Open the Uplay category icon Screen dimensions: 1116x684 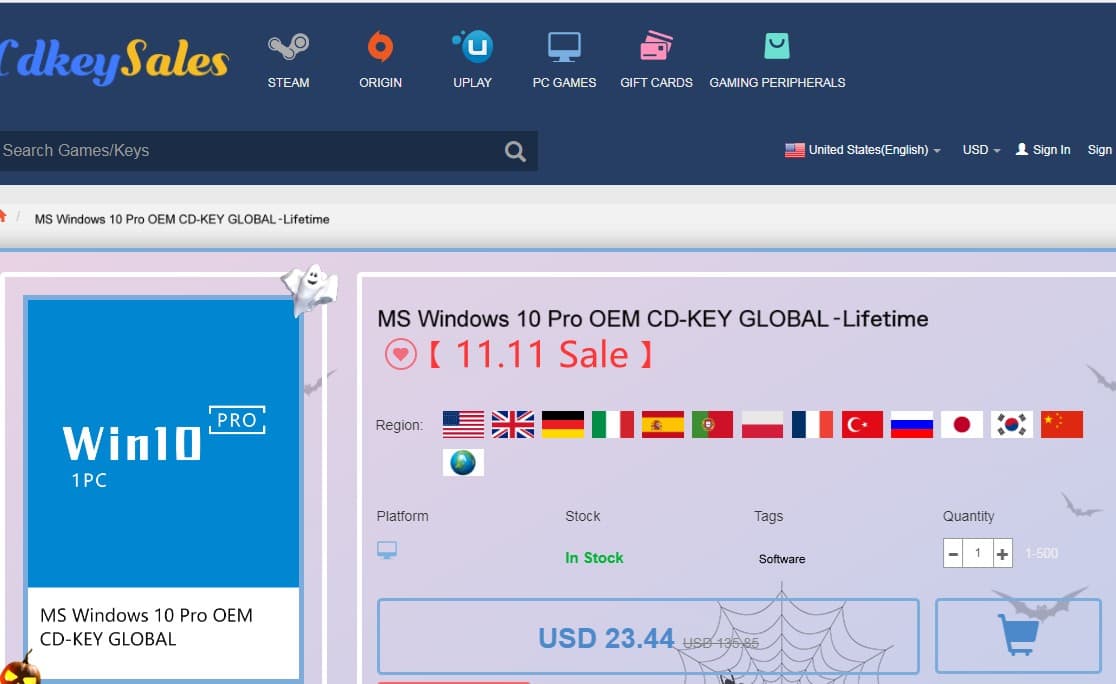(x=472, y=45)
